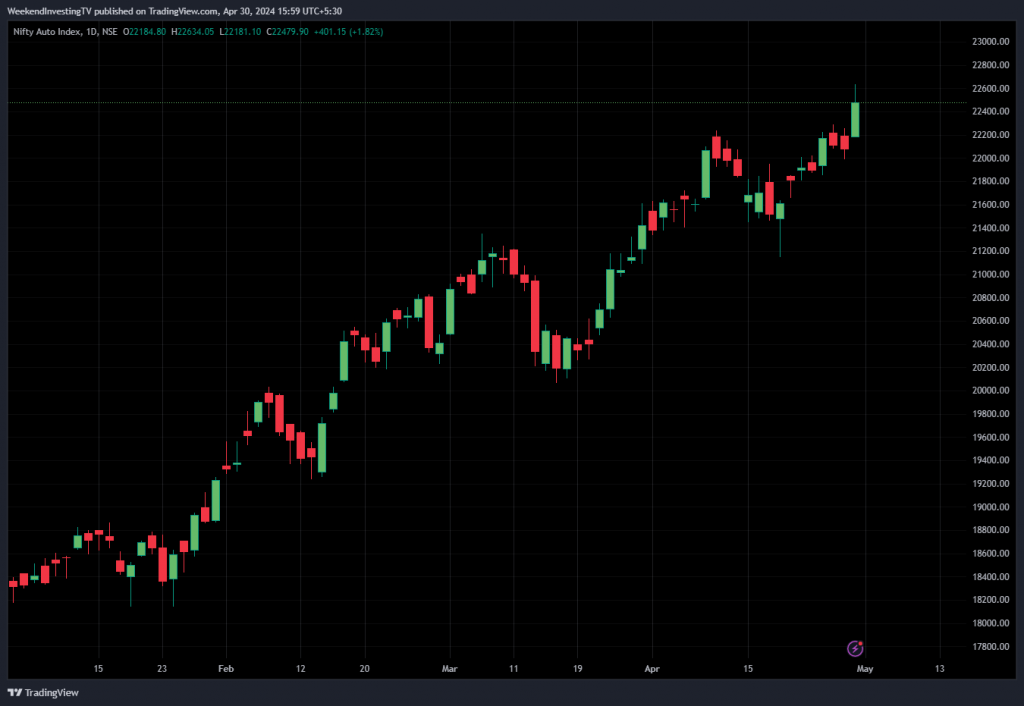This screenshot has height=706, width=1024.
Task: Select the latest tall green candle near 22400
Action: click(855, 120)
